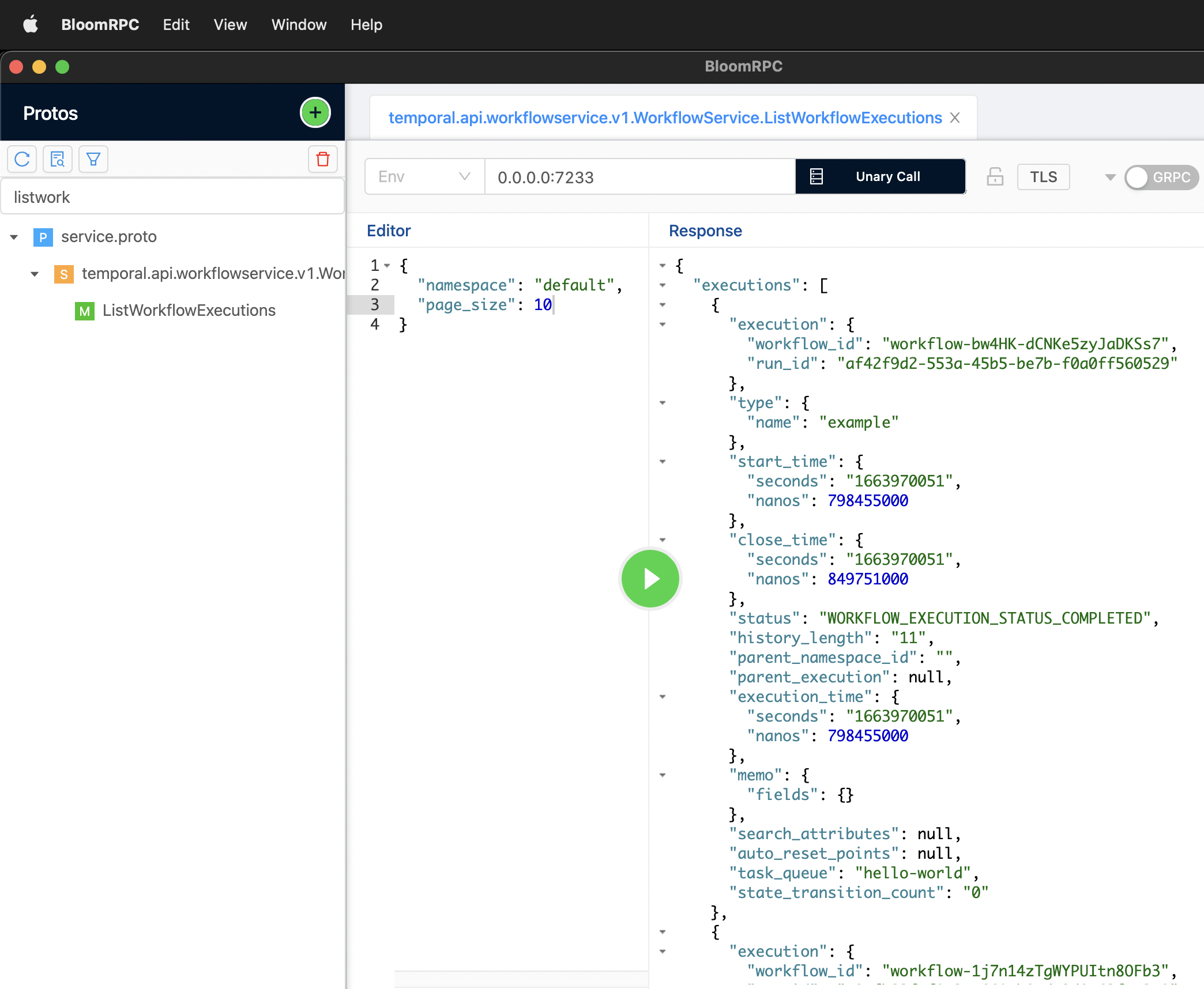Select the ListWorkflowExecutions method
The image size is (1204, 989).
189,311
